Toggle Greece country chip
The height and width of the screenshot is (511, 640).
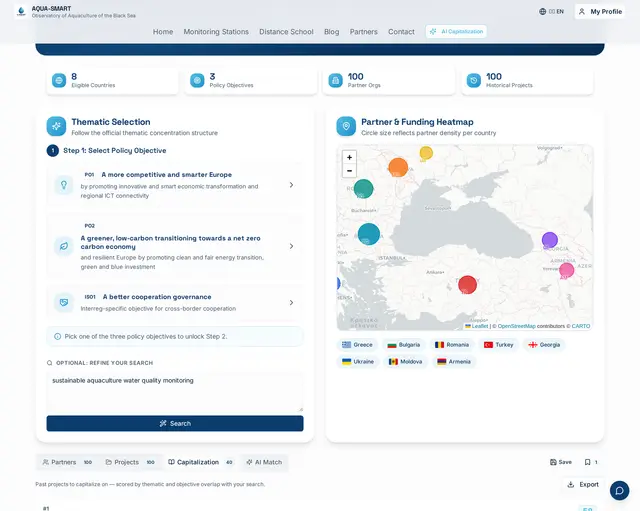[x=358, y=345]
